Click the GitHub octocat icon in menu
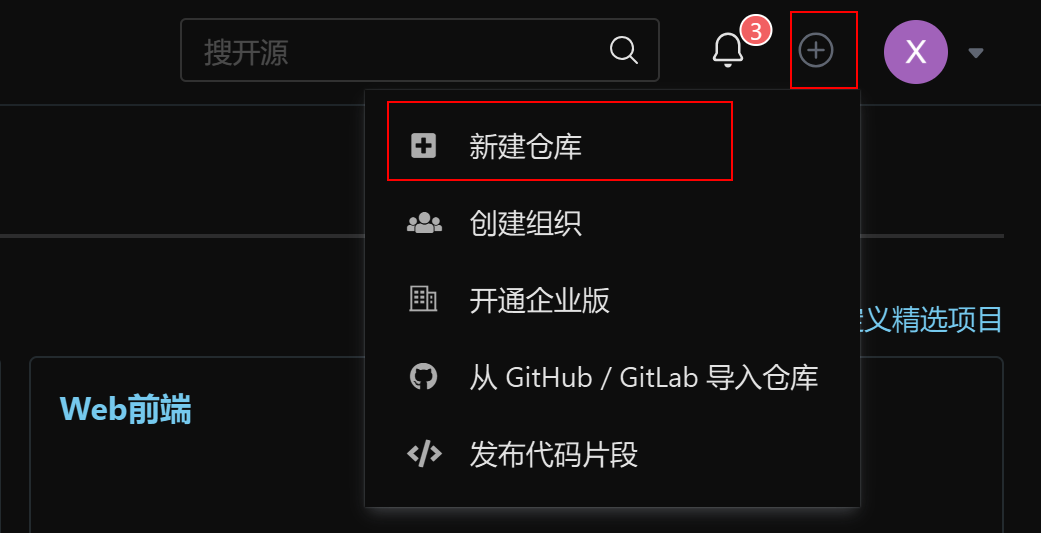This screenshot has width=1041, height=533. (424, 377)
